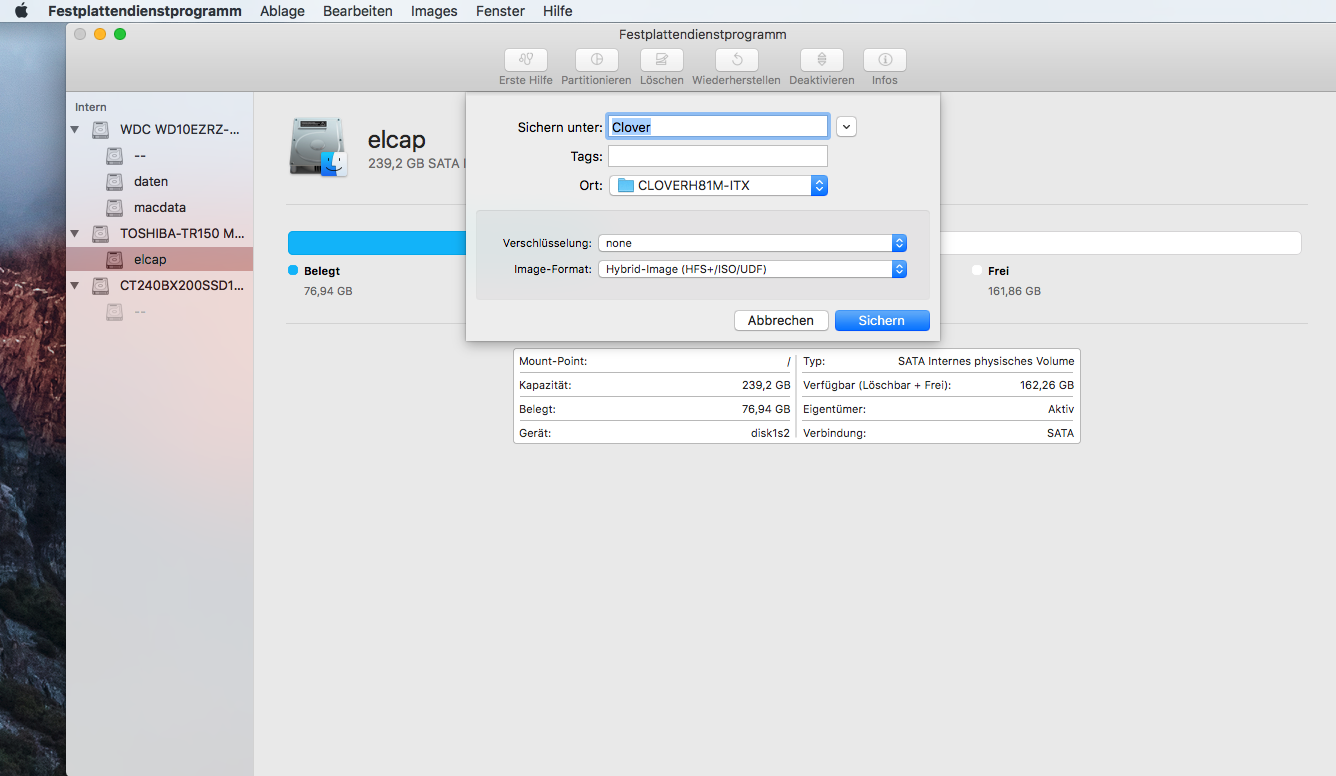Click into the Tags input field
The image size is (1336, 776).
(x=718, y=156)
